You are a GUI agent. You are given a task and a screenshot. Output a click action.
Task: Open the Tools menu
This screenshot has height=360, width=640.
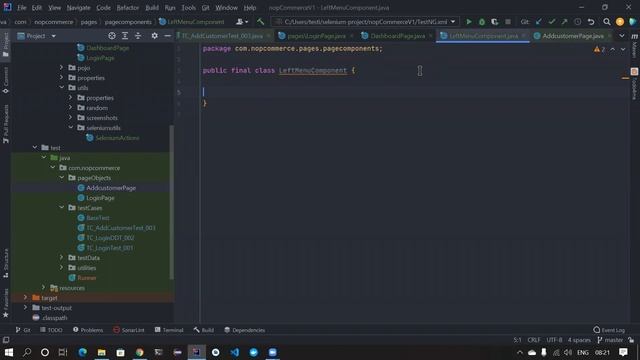[188, 8]
